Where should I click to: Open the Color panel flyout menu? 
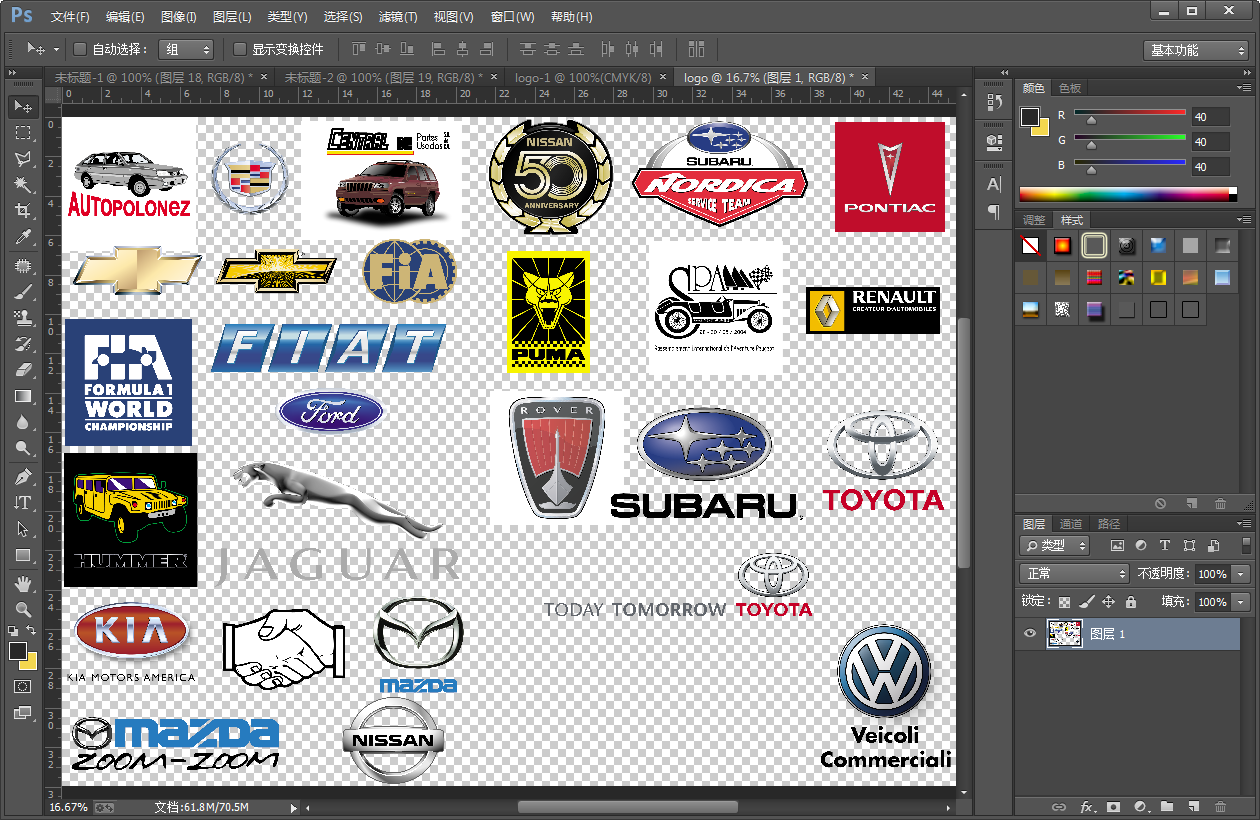point(1243,88)
